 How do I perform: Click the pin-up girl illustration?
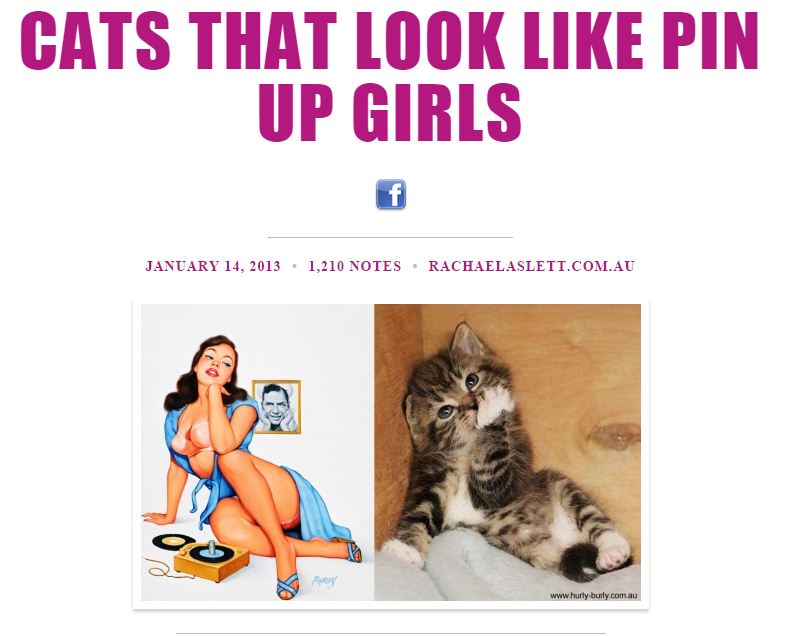point(258,452)
